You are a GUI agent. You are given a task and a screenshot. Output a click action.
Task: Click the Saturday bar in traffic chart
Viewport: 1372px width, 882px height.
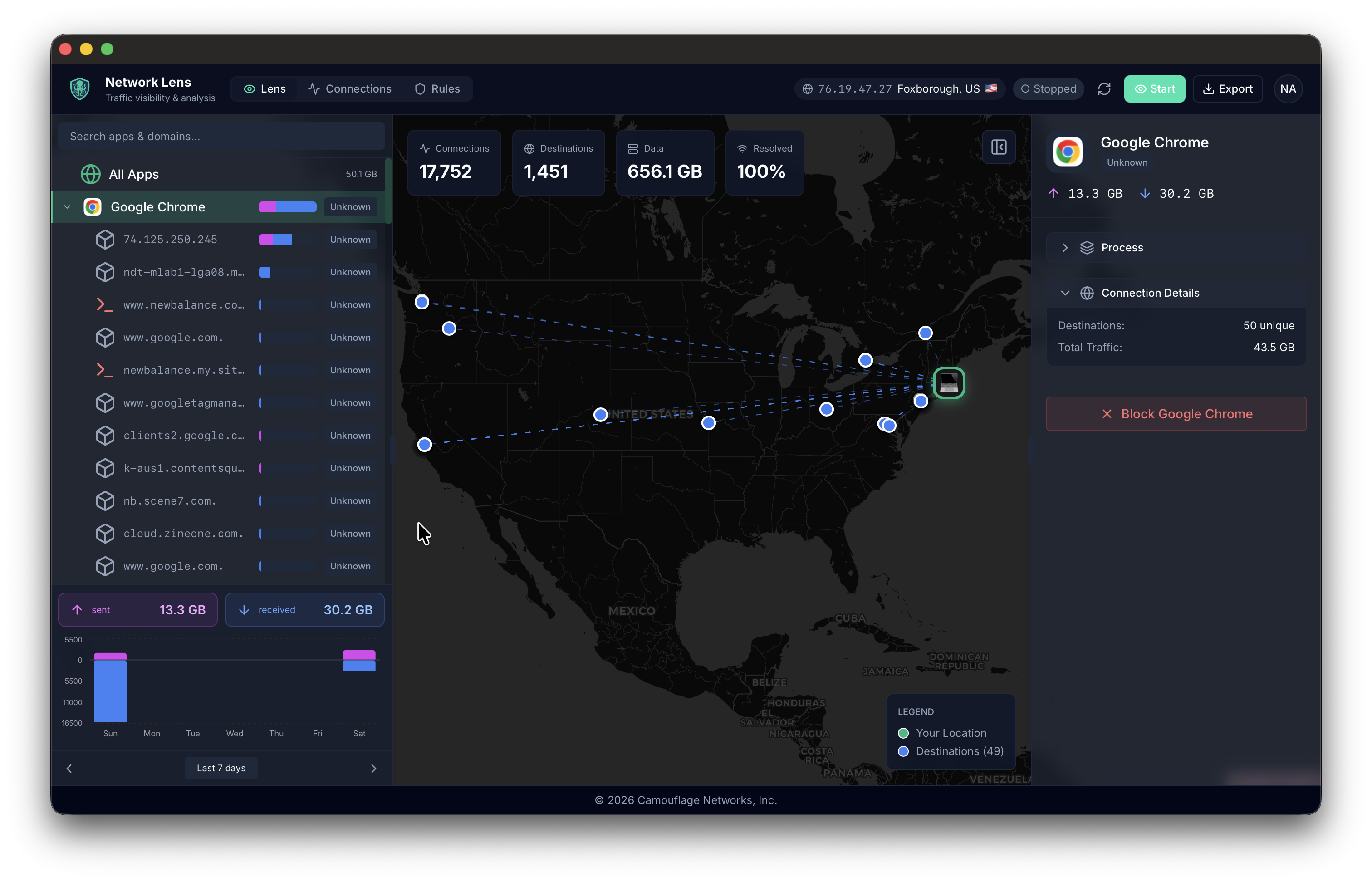(359, 660)
